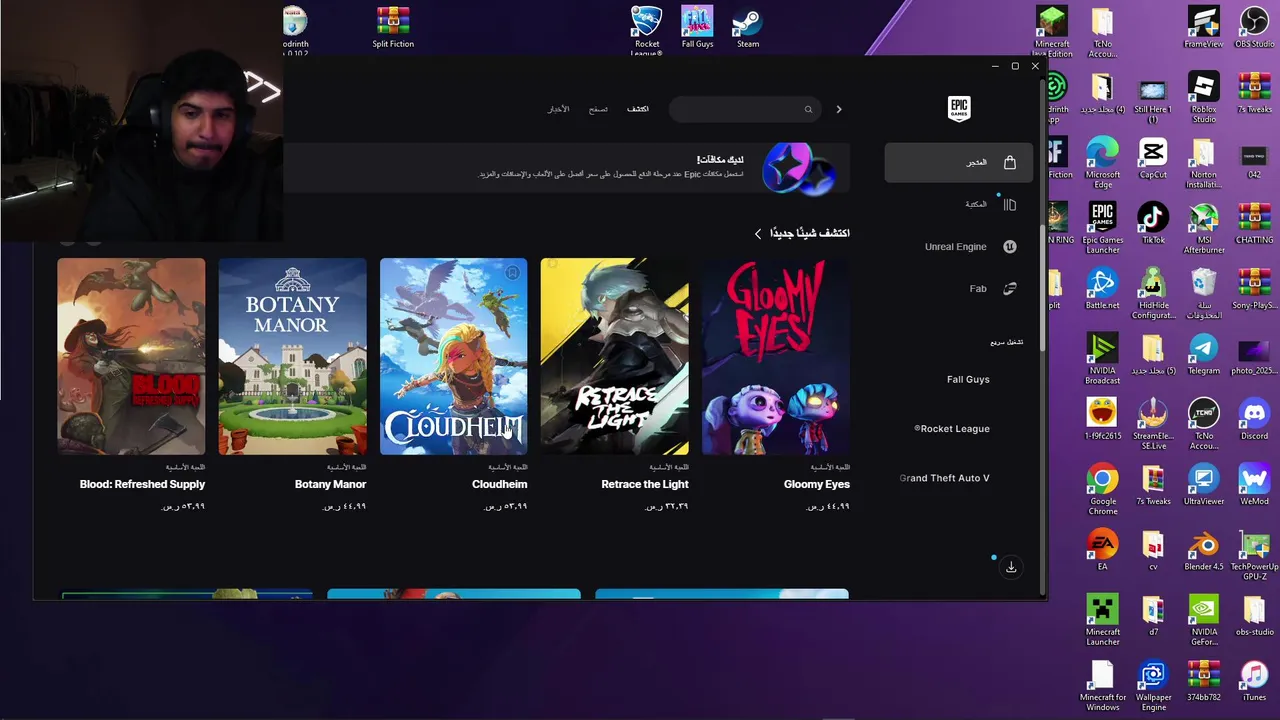This screenshot has height=720, width=1280.
Task: Open the Discord desktop shortcut
Action: 1254,419
